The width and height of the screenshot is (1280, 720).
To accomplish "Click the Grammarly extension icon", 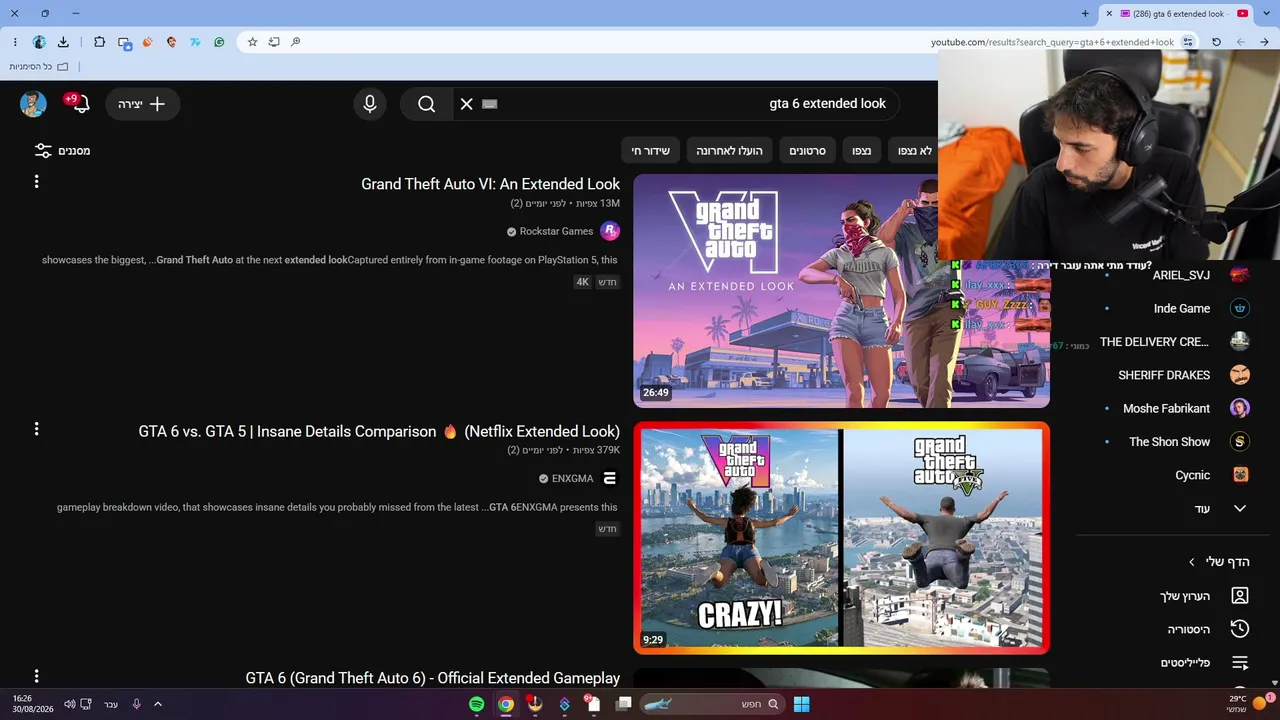I will pyautogui.click(x=219, y=42).
